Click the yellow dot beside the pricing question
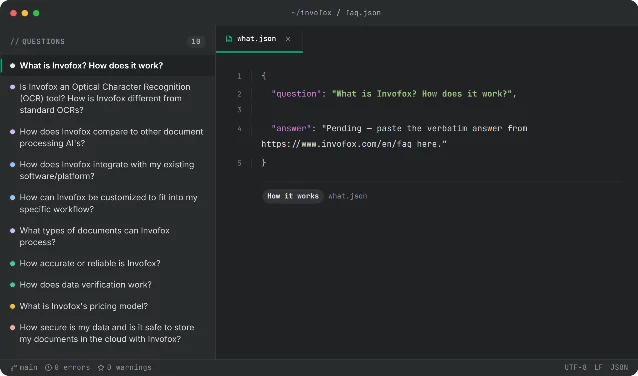 click(13, 306)
